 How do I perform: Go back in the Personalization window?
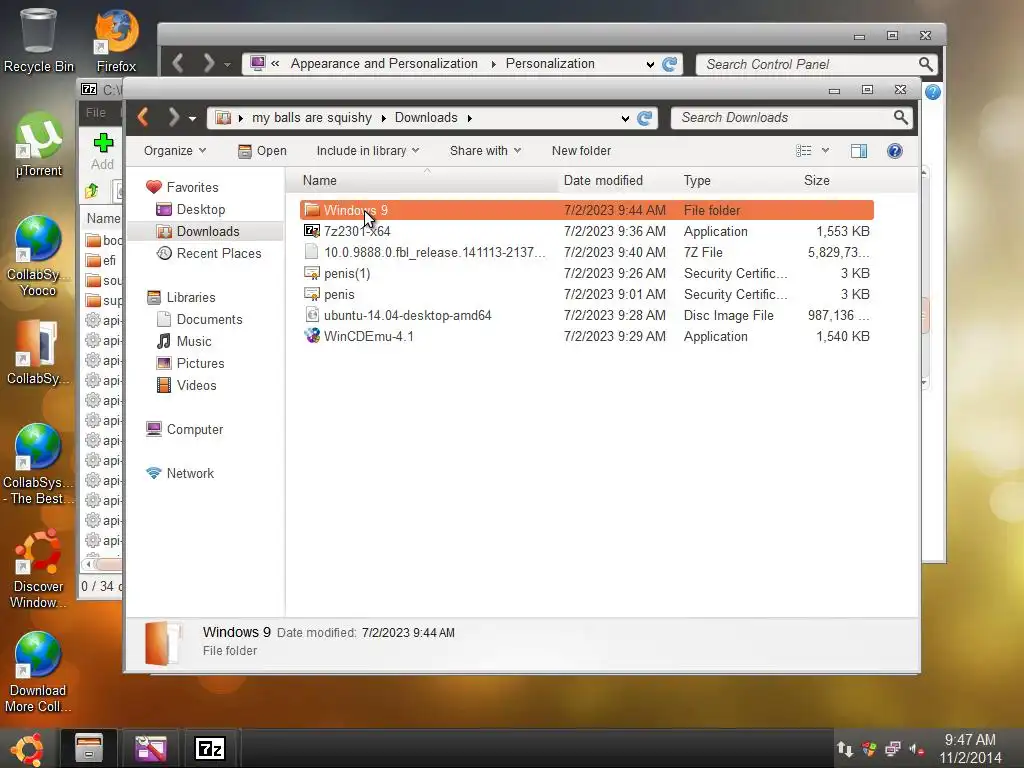pos(178,63)
